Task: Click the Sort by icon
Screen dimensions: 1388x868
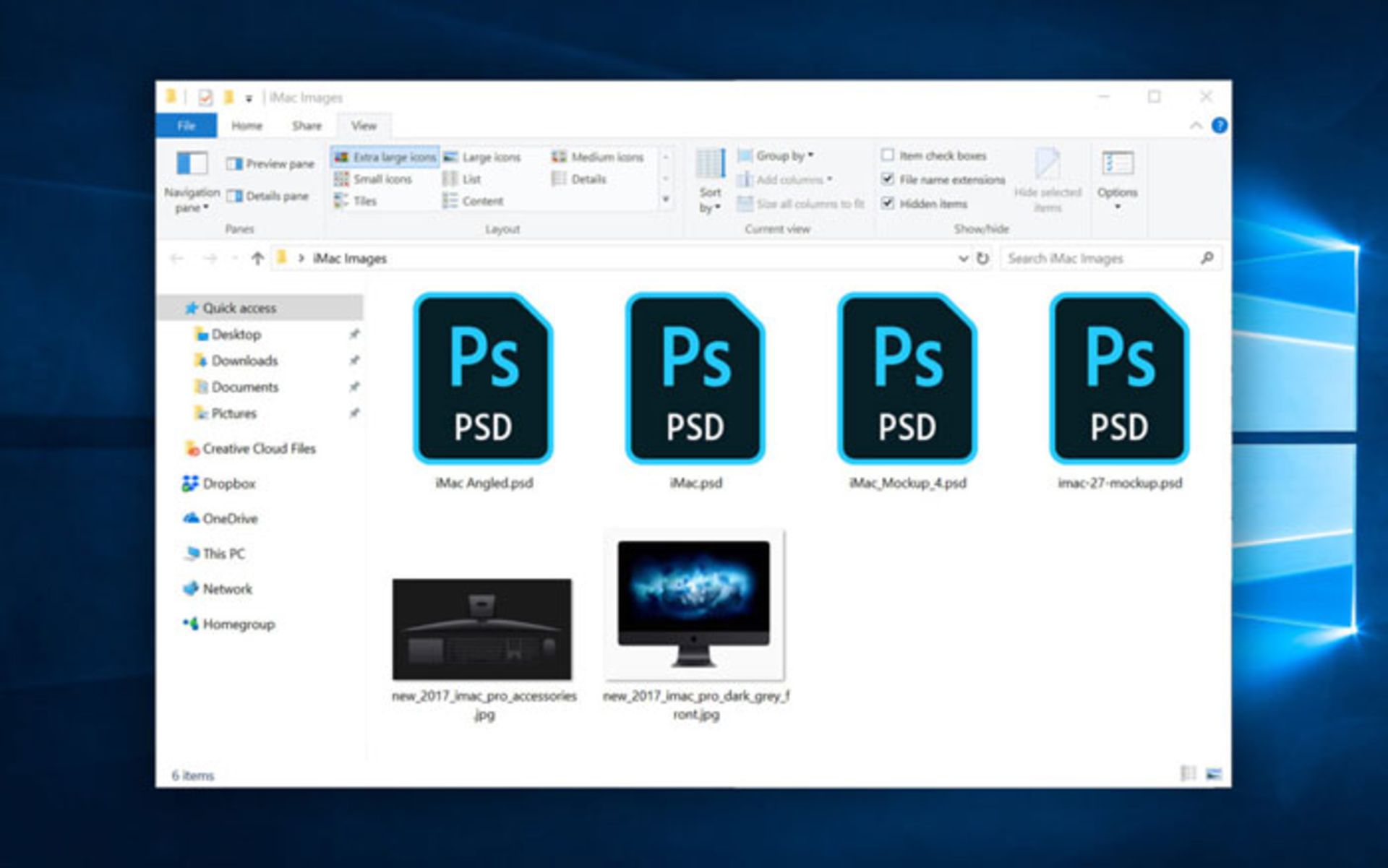Action: tap(710, 165)
